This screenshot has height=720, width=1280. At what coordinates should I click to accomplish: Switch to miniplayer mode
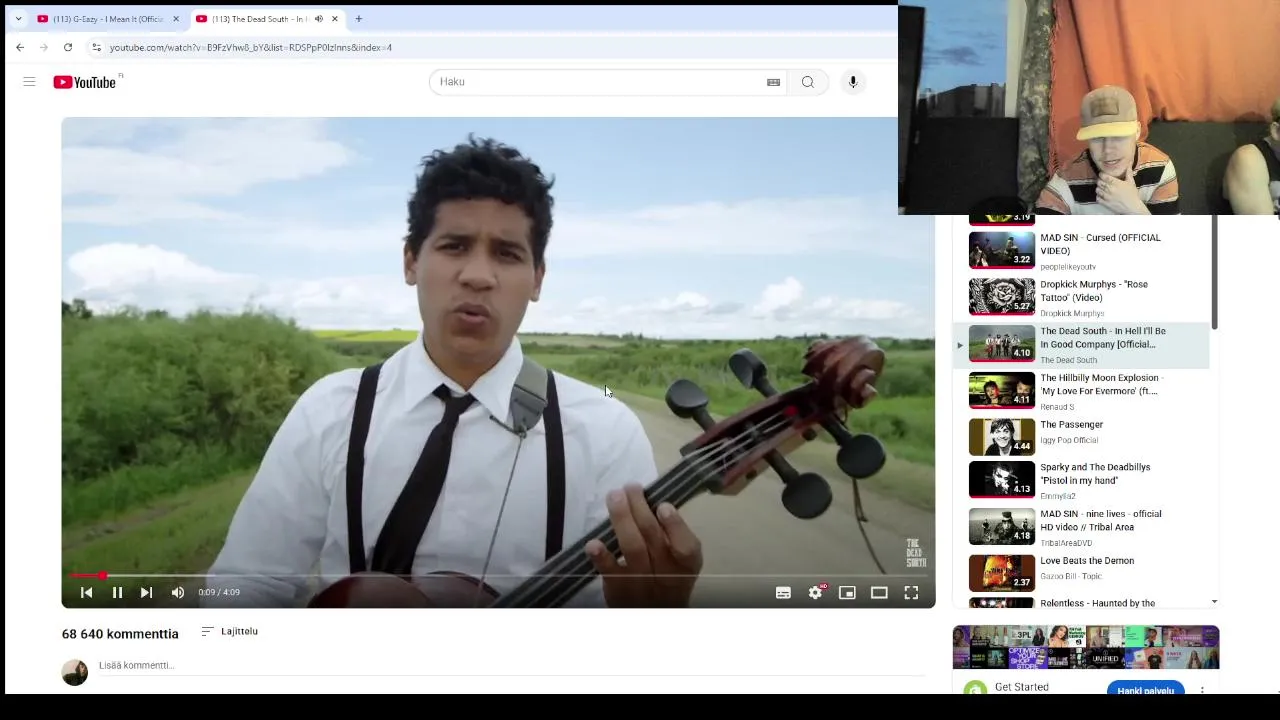point(847,592)
